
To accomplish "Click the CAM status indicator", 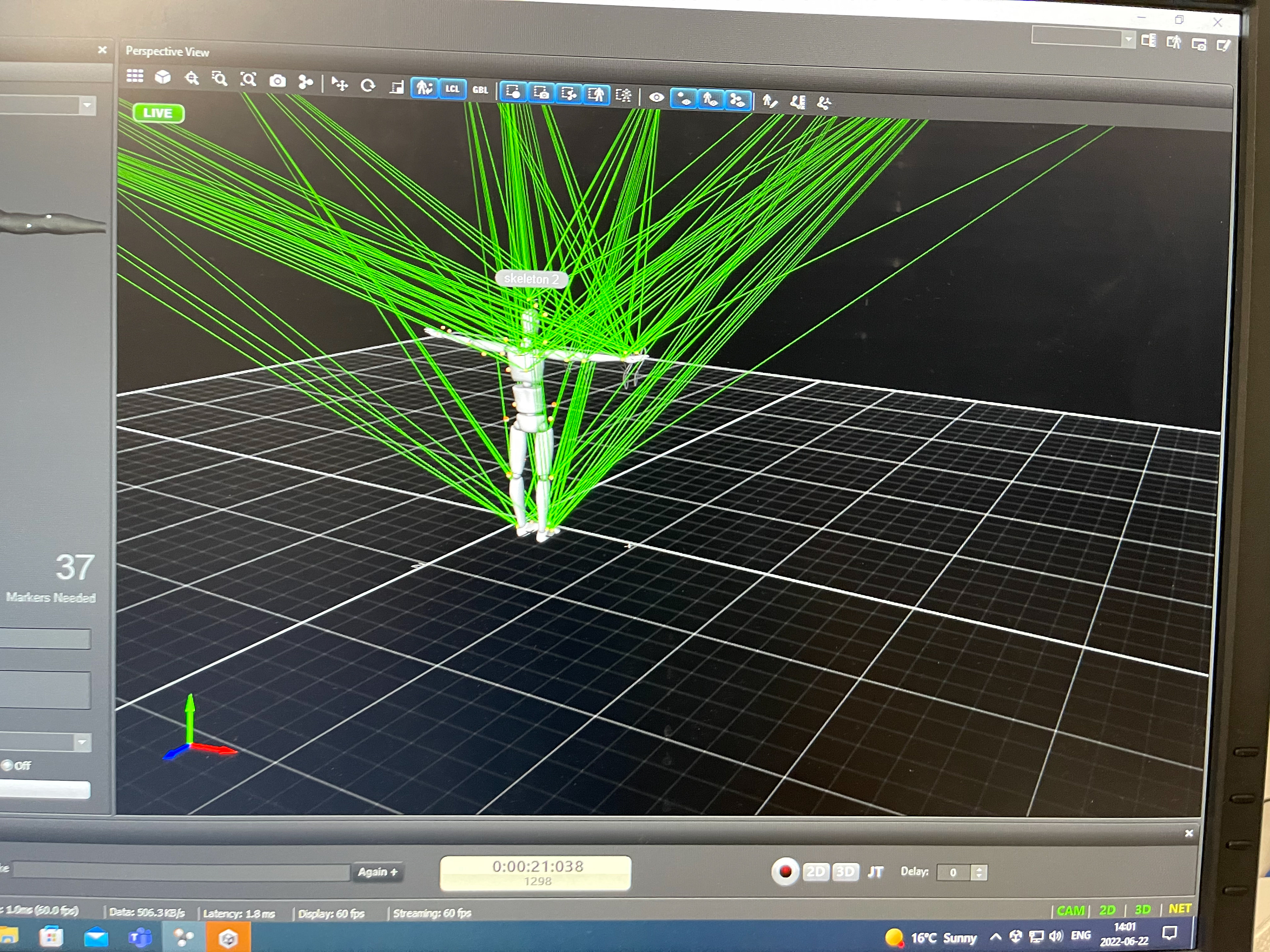I will 1071,910.
